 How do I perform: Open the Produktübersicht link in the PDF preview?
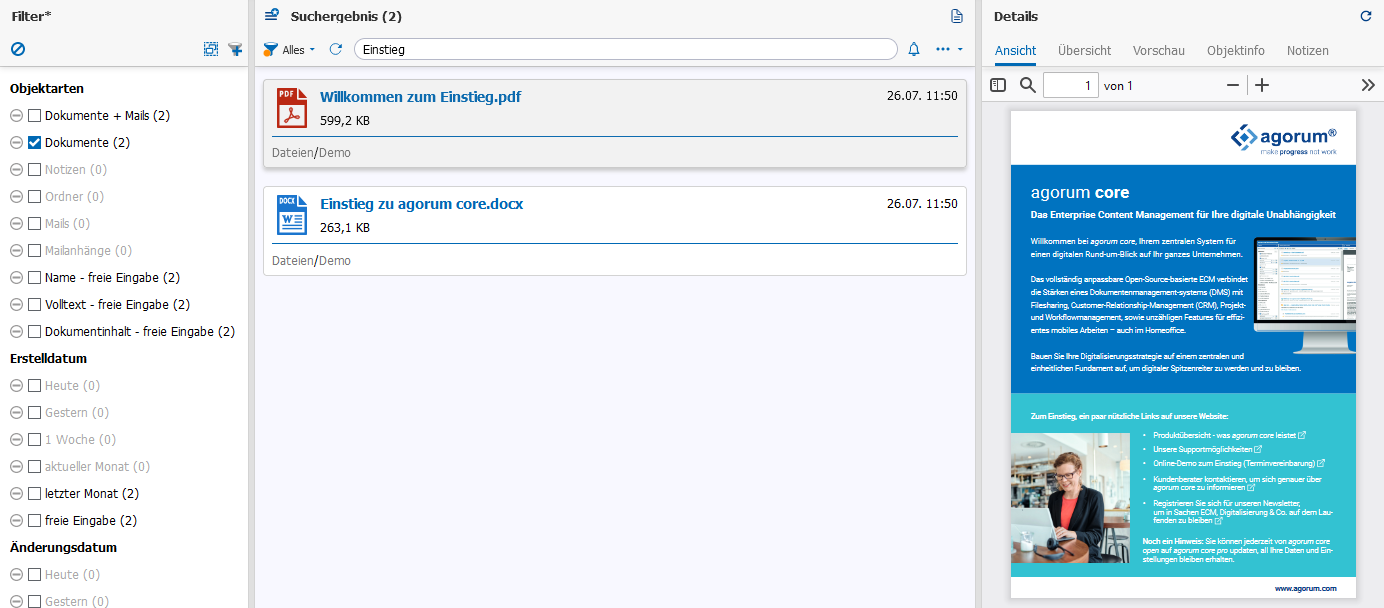[x=1229, y=435]
